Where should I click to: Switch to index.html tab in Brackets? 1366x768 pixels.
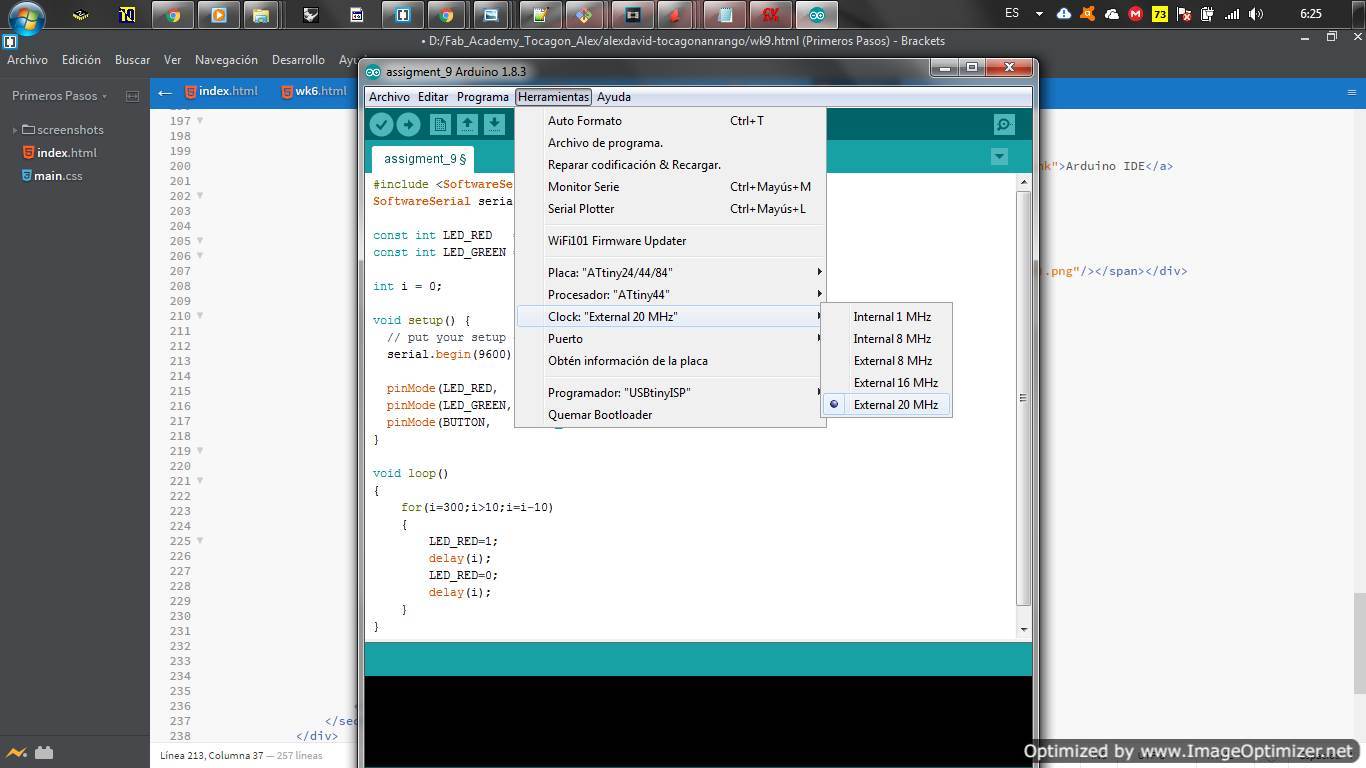pos(221,91)
